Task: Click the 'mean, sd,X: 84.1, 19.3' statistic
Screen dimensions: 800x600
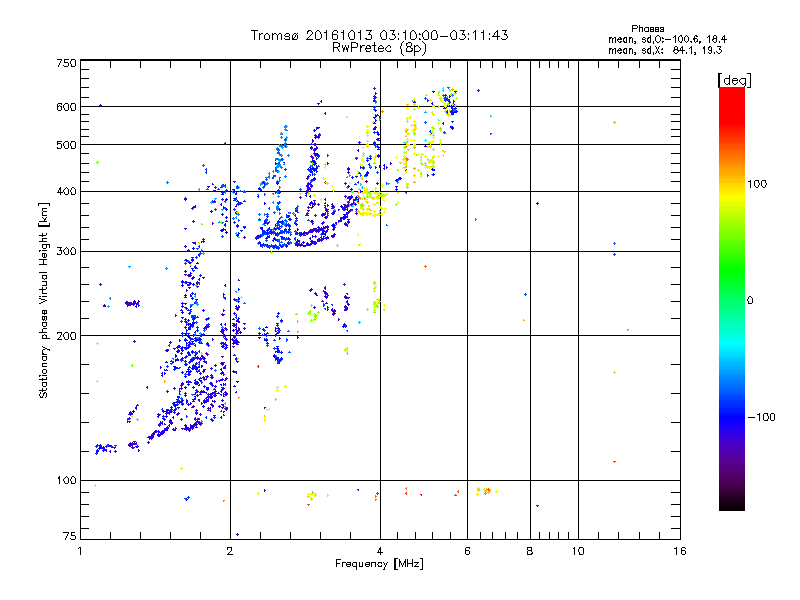Action: [665, 50]
